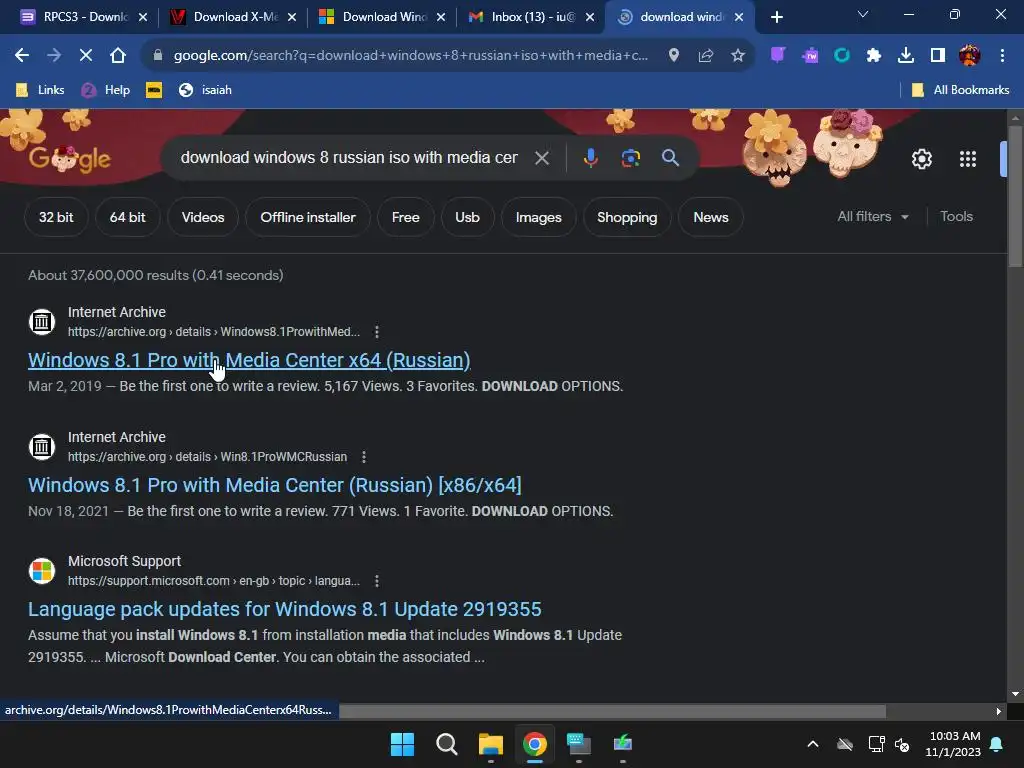The image size is (1024, 768).
Task: Switch to Images results
Action: coord(538,217)
